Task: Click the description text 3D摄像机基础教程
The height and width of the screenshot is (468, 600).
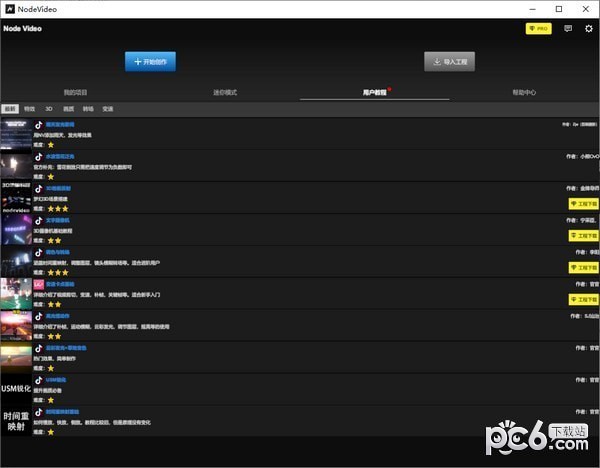Action: (x=53, y=231)
